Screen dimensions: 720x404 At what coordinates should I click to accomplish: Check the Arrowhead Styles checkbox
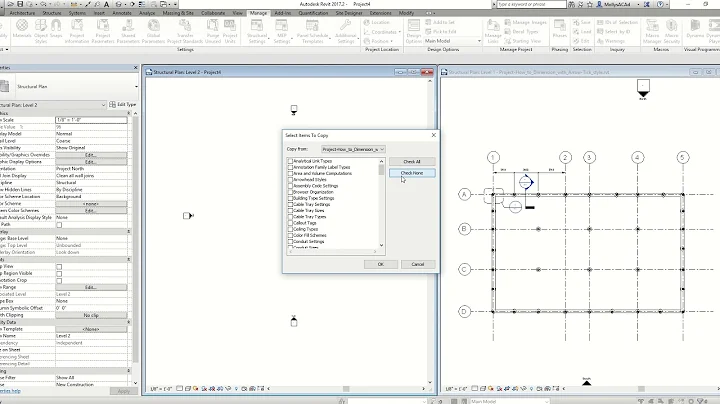click(x=290, y=180)
